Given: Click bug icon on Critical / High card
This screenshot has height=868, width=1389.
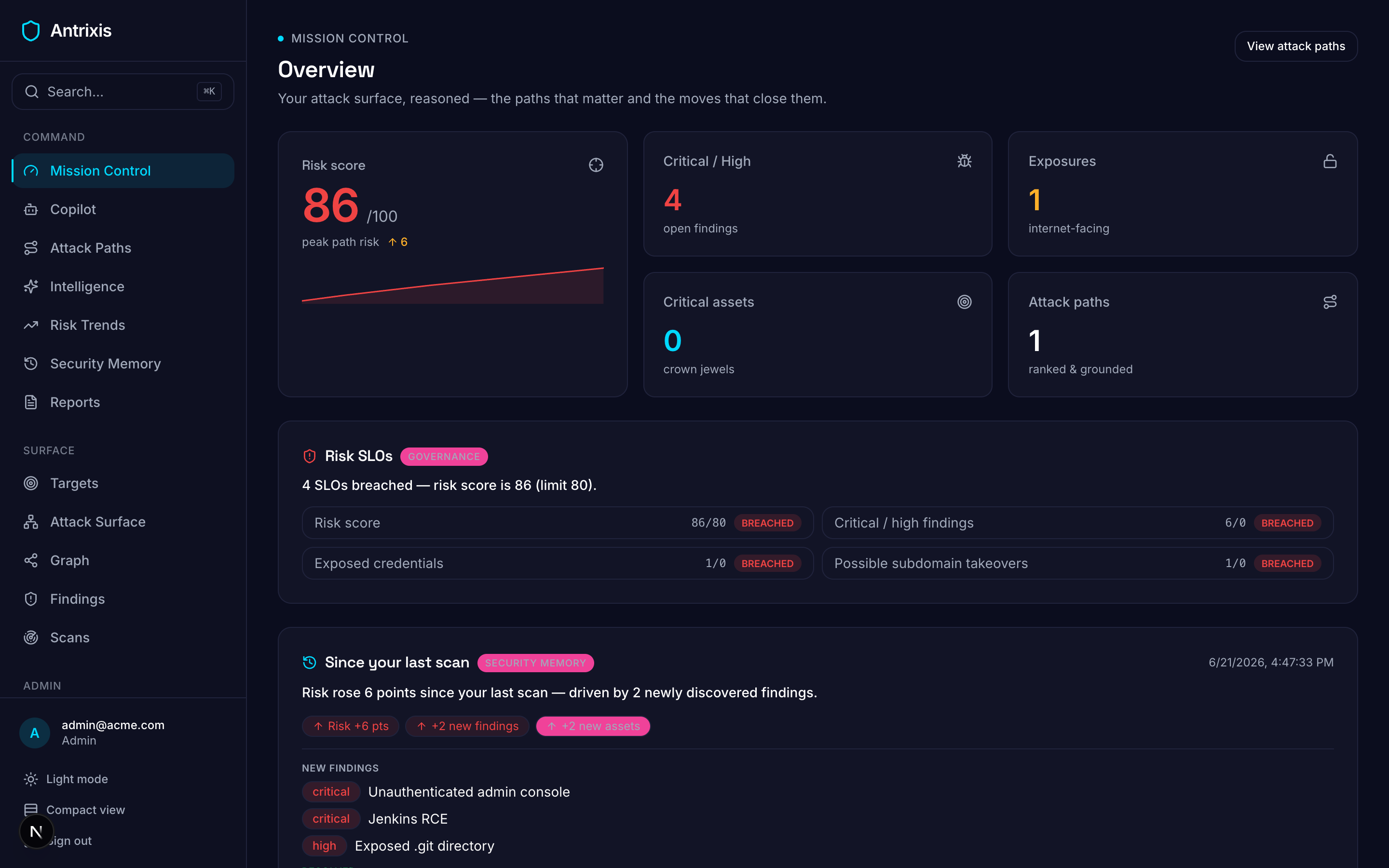Looking at the screenshot, I should click(964, 162).
